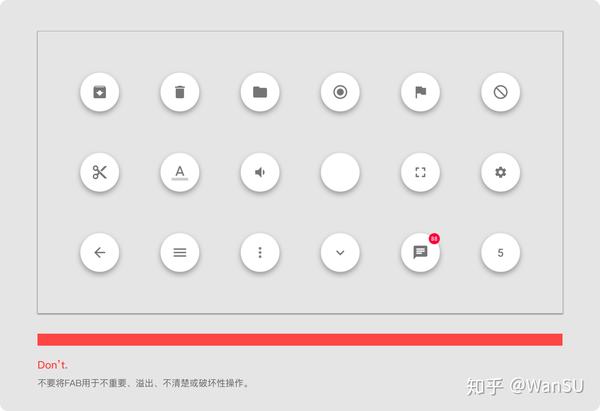
Task: Click the trash can delete button
Action: pyautogui.click(x=180, y=92)
